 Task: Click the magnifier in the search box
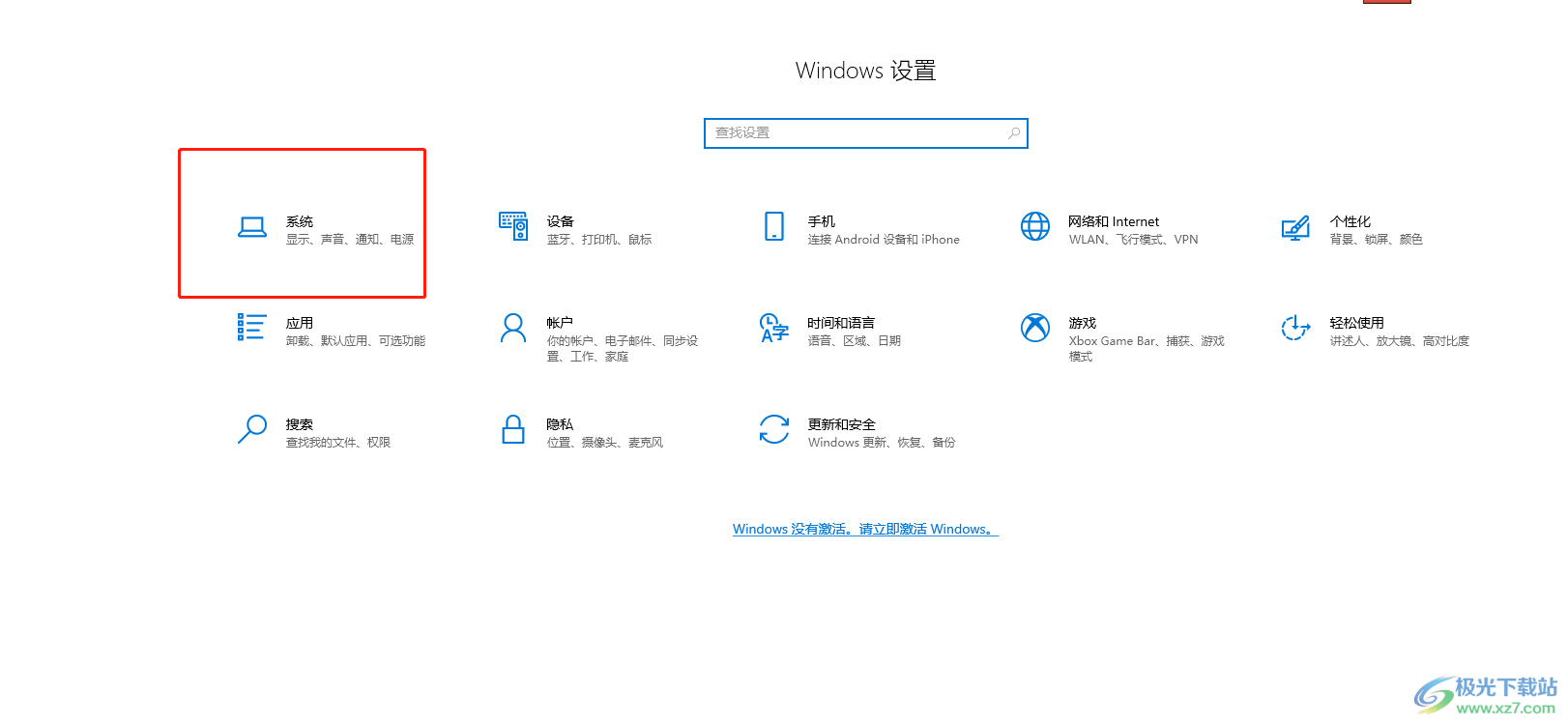coord(1013,133)
